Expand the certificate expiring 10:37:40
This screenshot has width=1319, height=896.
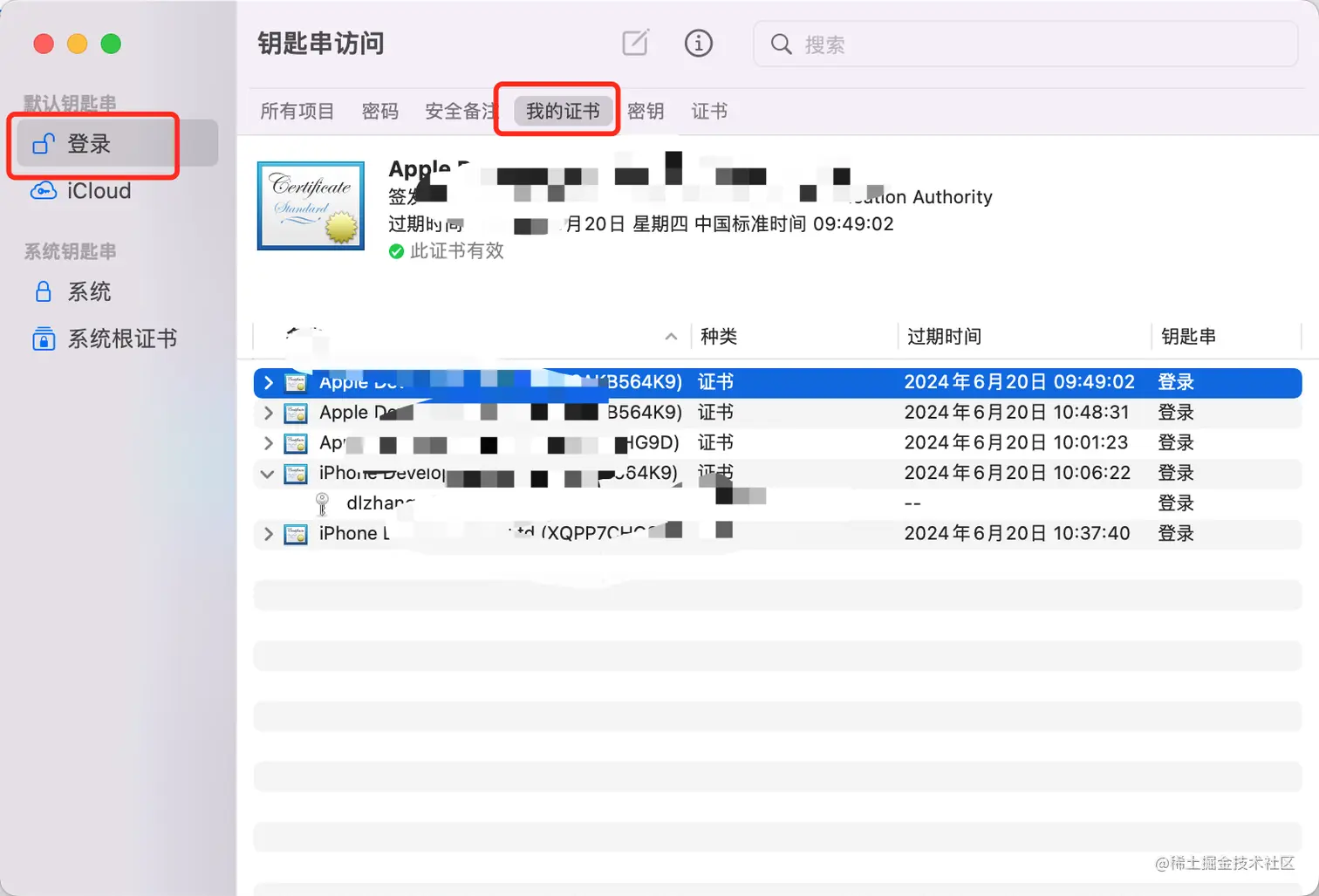coord(269,534)
